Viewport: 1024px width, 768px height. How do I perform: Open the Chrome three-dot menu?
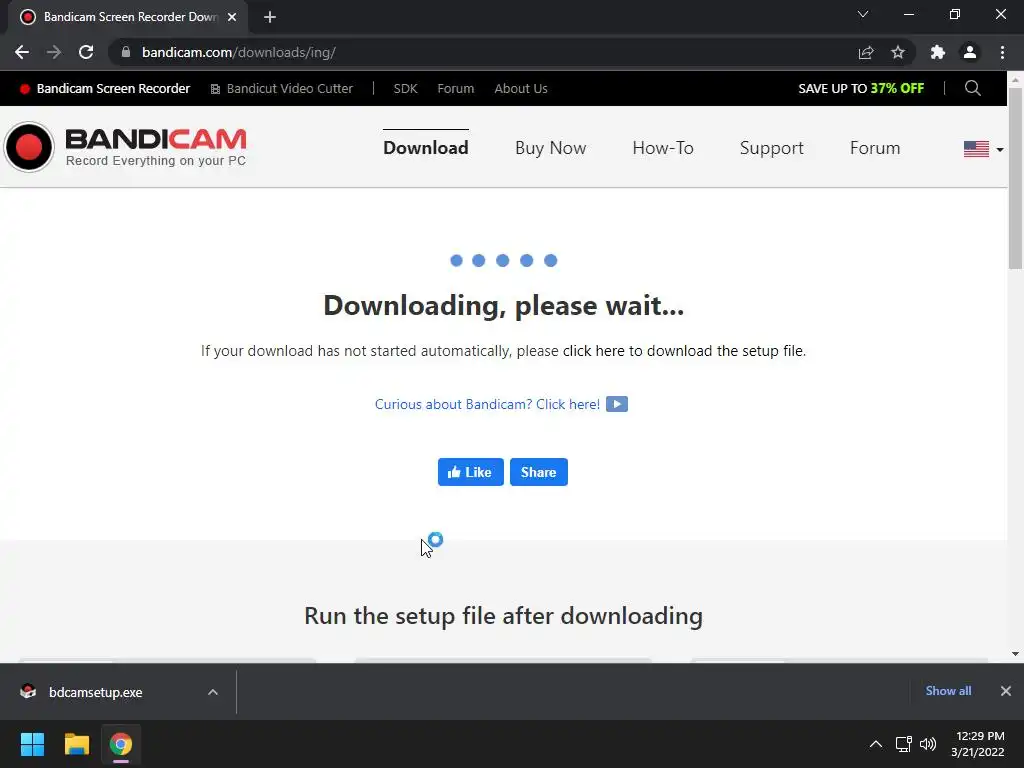tap(1002, 52)
